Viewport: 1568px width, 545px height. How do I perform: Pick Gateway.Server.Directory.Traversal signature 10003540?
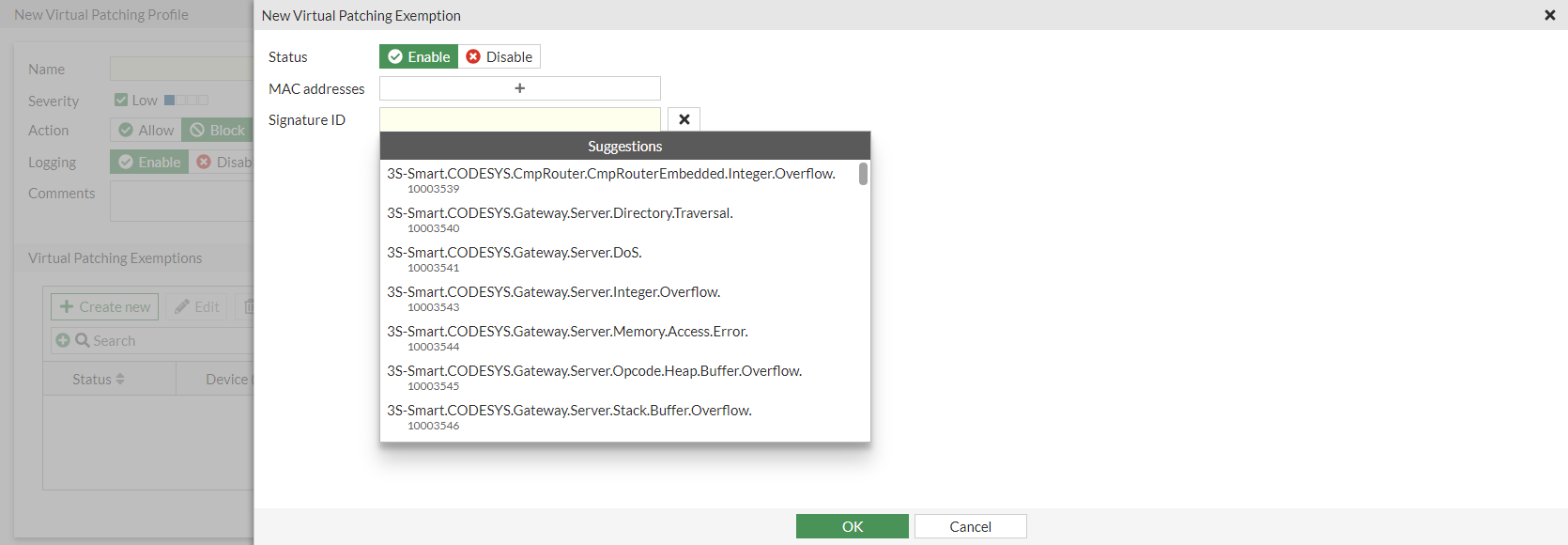click(x=560, y=219)
